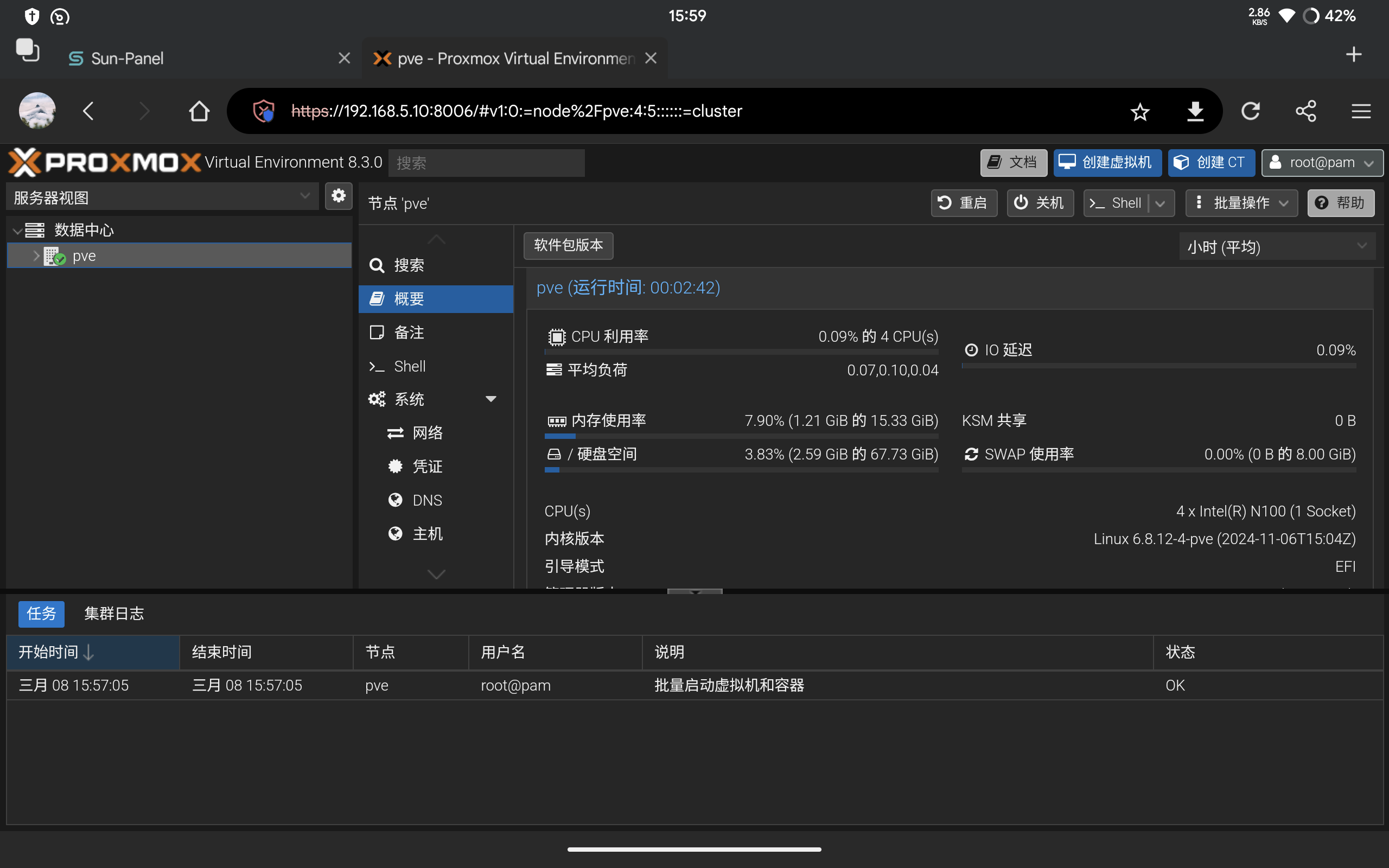The width and height of the screenshot is (1389, 868).
Task: Click the site security shield icon
Action: 264,111
